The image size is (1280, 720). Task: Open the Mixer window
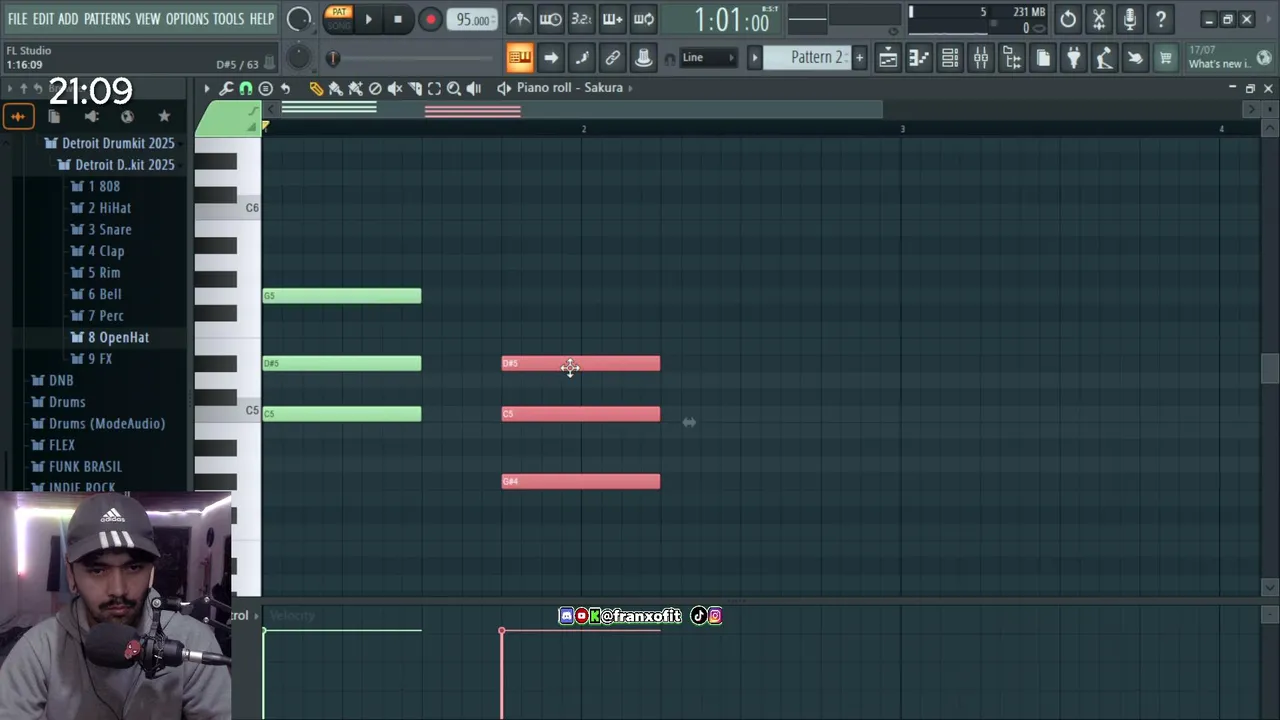[981, 58]
